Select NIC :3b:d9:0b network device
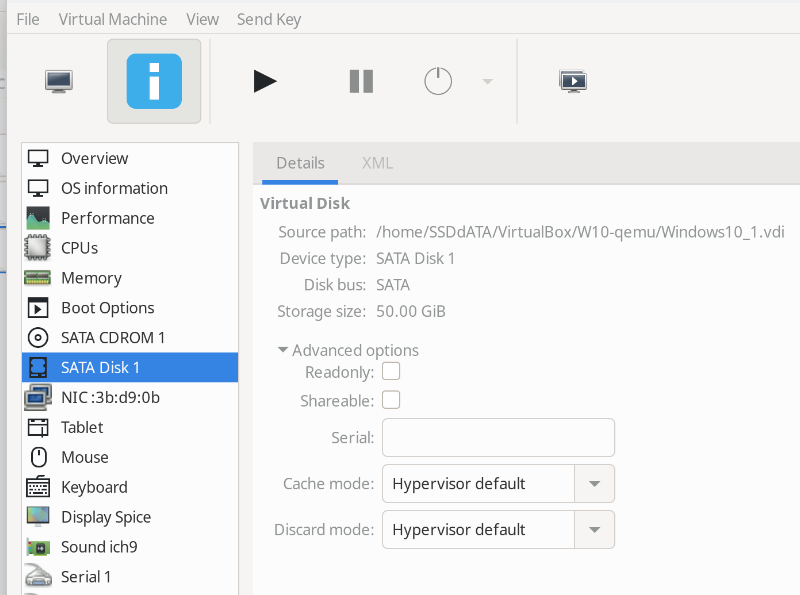Screen dimensions: 800x595 (110, 397)
